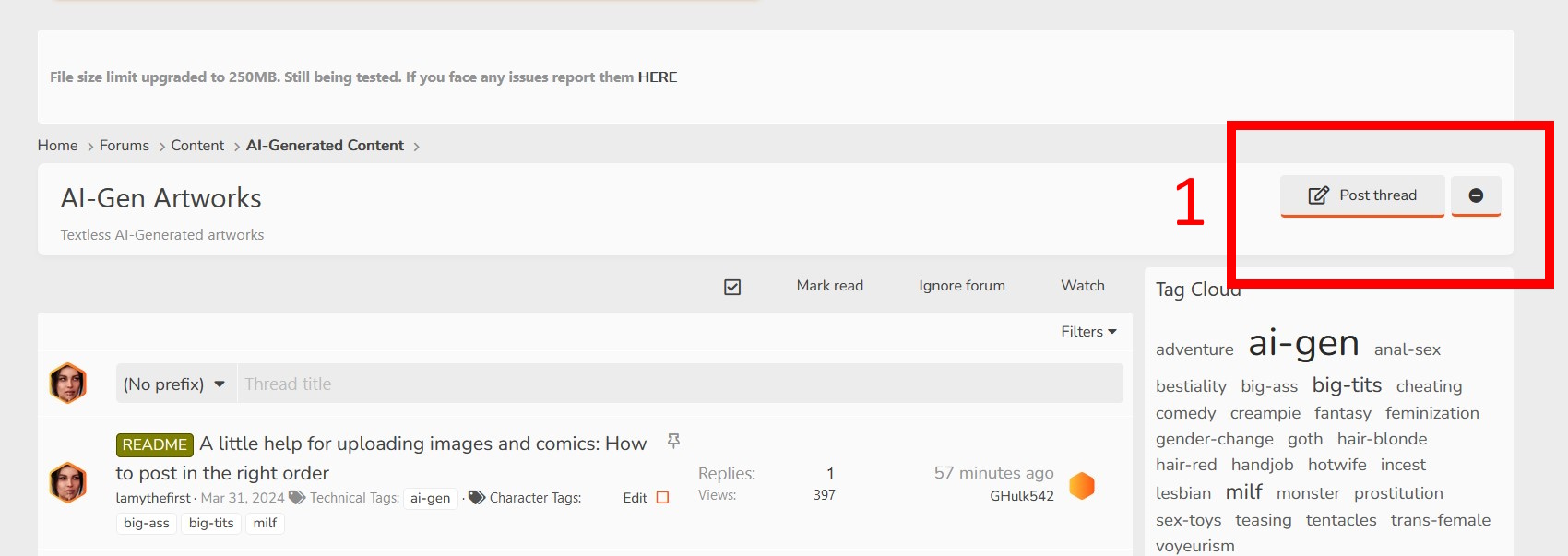Go to Forums in the breadcrumb

(x=125, y=146)
